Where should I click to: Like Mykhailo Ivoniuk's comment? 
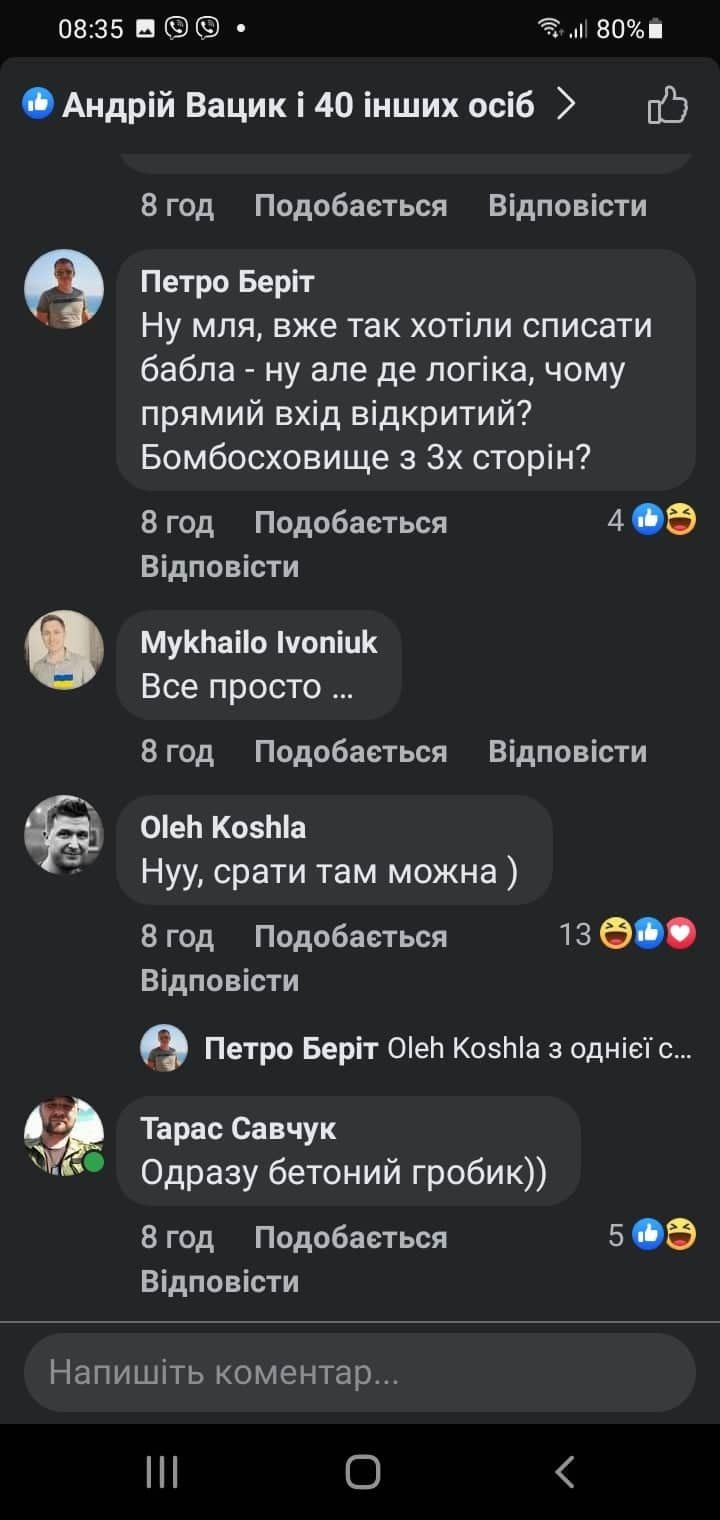point(350,751)
